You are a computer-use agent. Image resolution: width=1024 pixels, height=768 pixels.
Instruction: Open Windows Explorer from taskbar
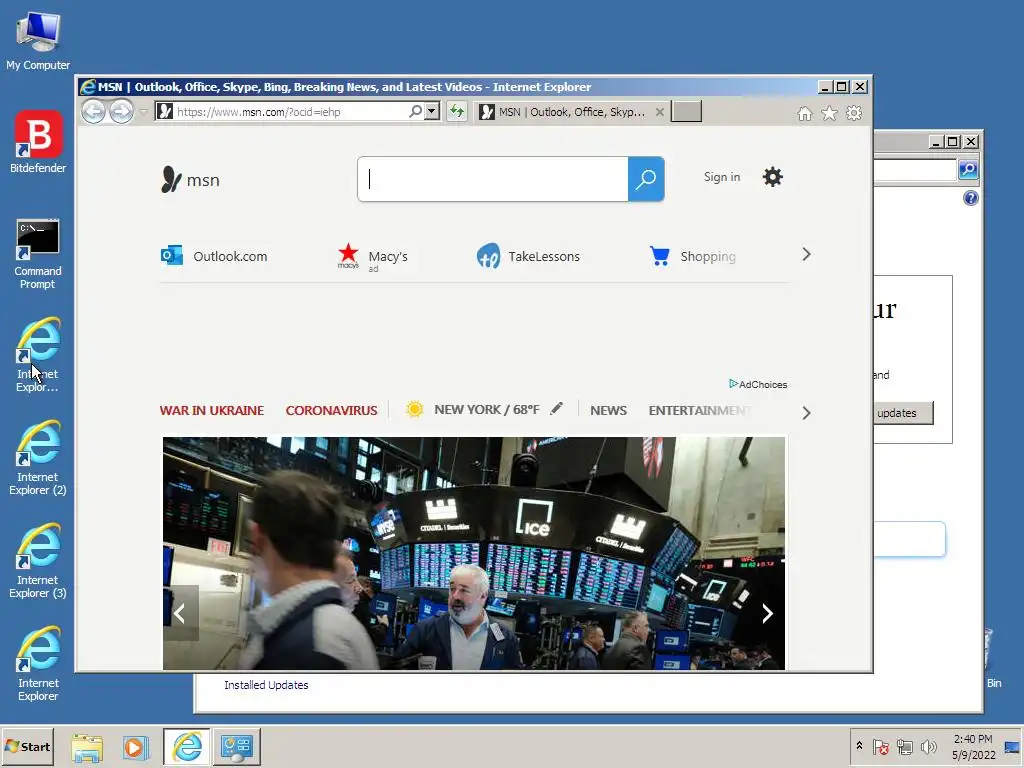click(87, 746)
